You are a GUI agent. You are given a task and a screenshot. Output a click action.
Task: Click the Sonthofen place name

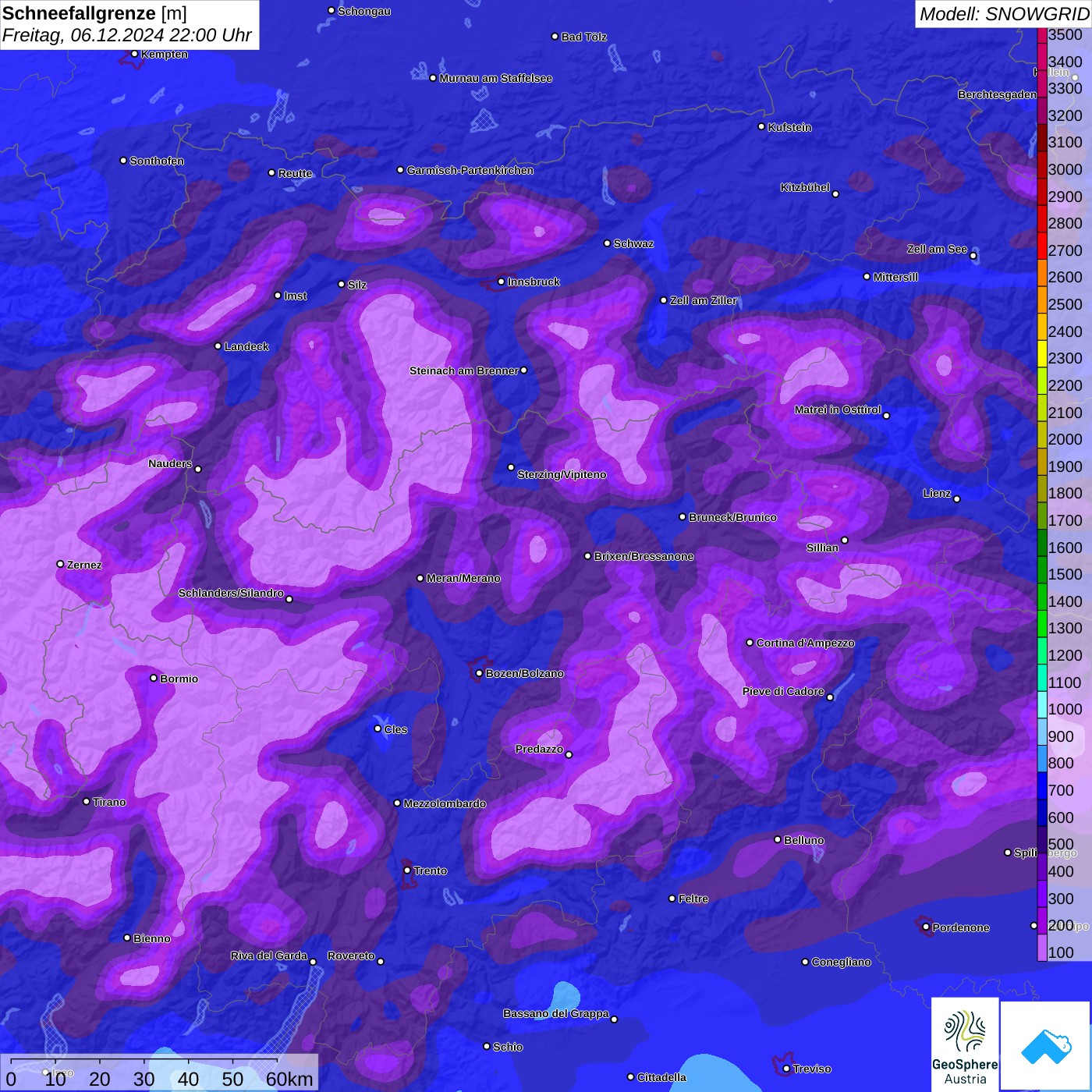157,161
